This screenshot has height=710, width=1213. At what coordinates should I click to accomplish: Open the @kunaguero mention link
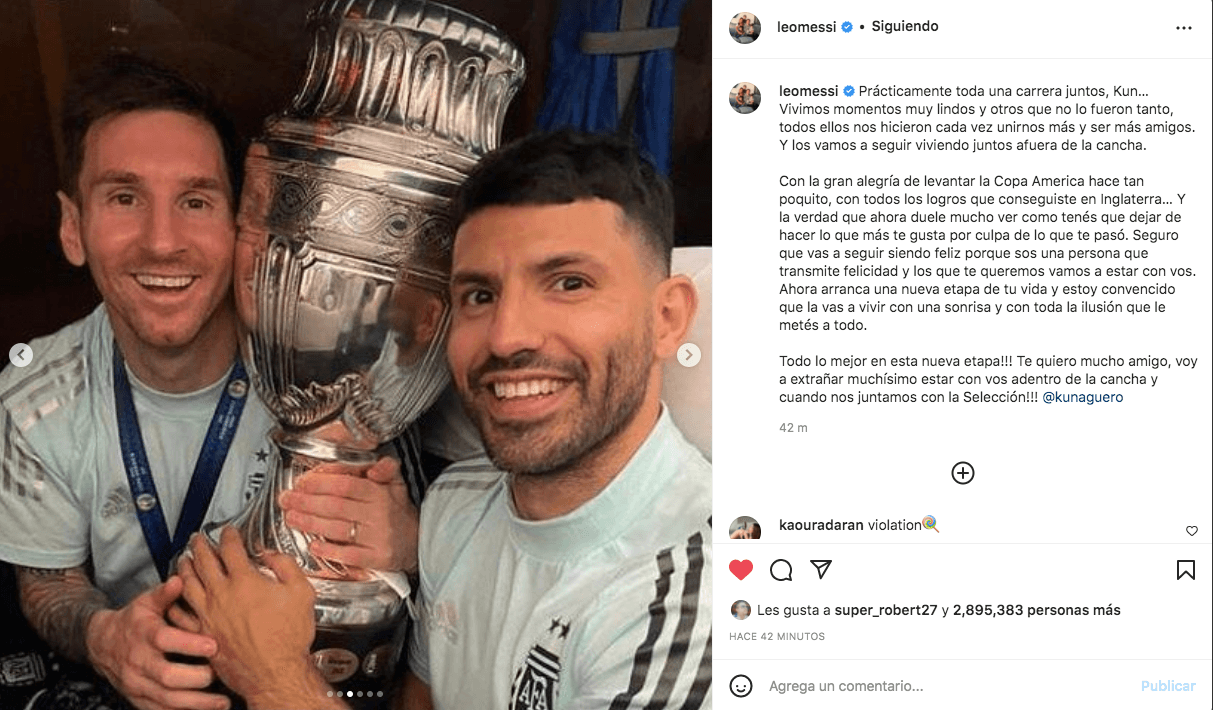pyautogui.click(x=1083, y=397)
